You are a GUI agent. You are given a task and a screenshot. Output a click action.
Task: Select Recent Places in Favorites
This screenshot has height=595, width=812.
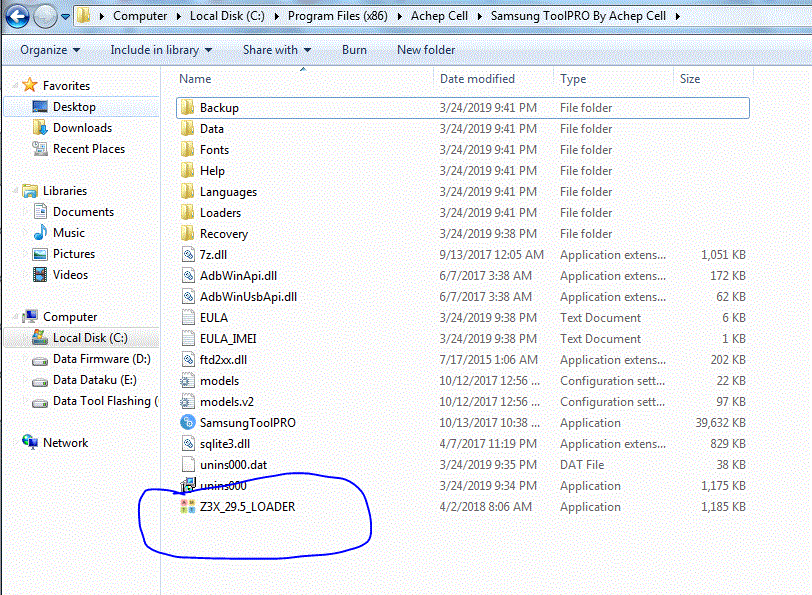point(89,149)
